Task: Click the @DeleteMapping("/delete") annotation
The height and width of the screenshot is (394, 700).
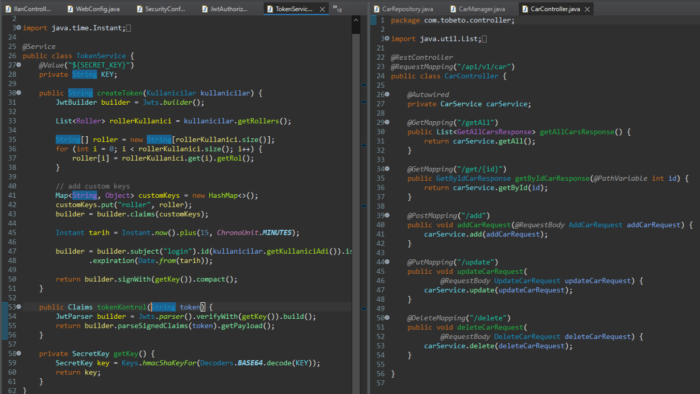Action: tap(459, 318)
